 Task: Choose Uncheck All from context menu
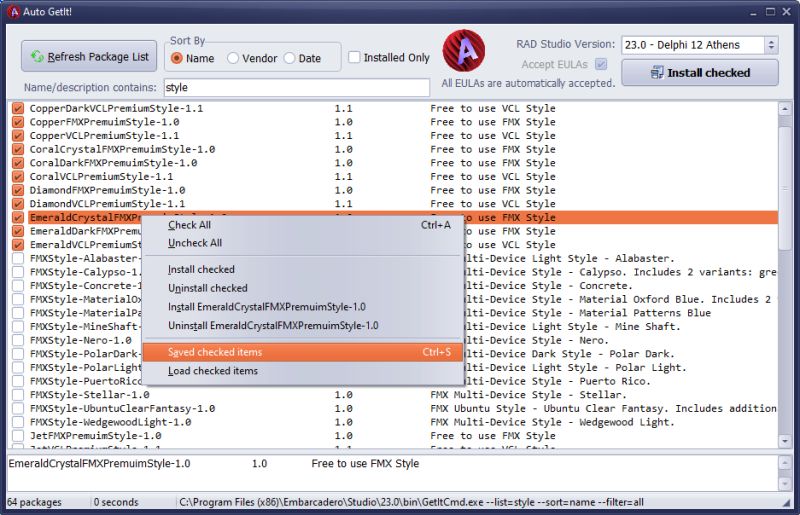click(303, 243)
